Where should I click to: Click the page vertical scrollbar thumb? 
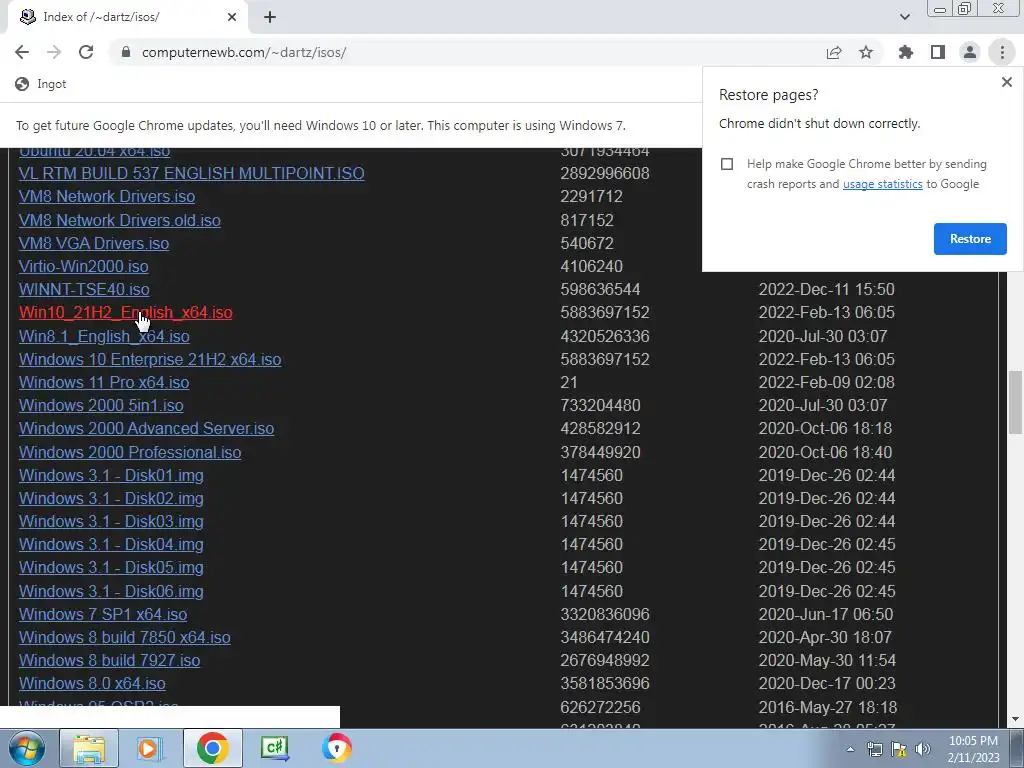tap(1015, 402)
